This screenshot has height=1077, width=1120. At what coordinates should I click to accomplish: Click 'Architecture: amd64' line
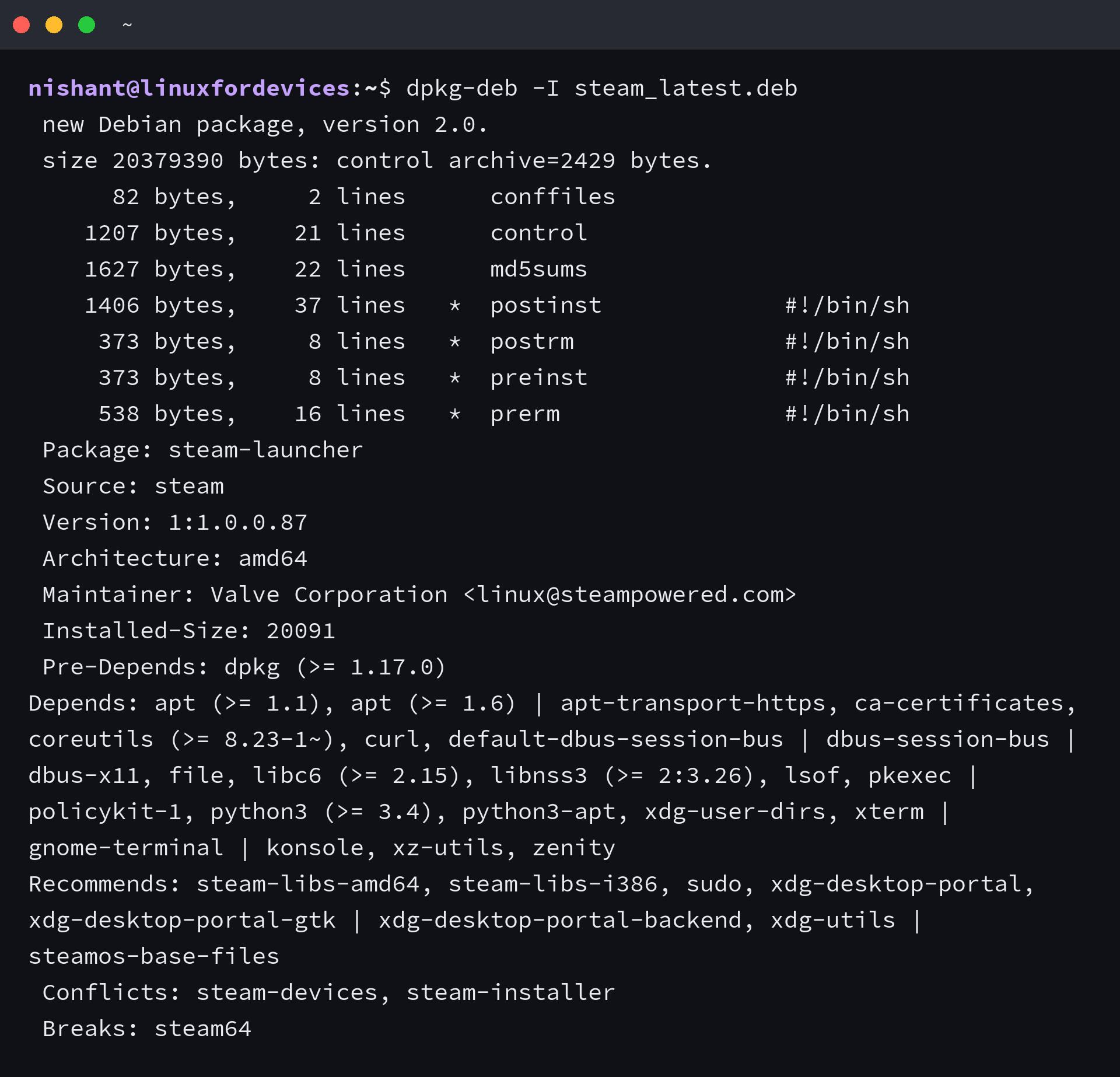click(175, 558)
